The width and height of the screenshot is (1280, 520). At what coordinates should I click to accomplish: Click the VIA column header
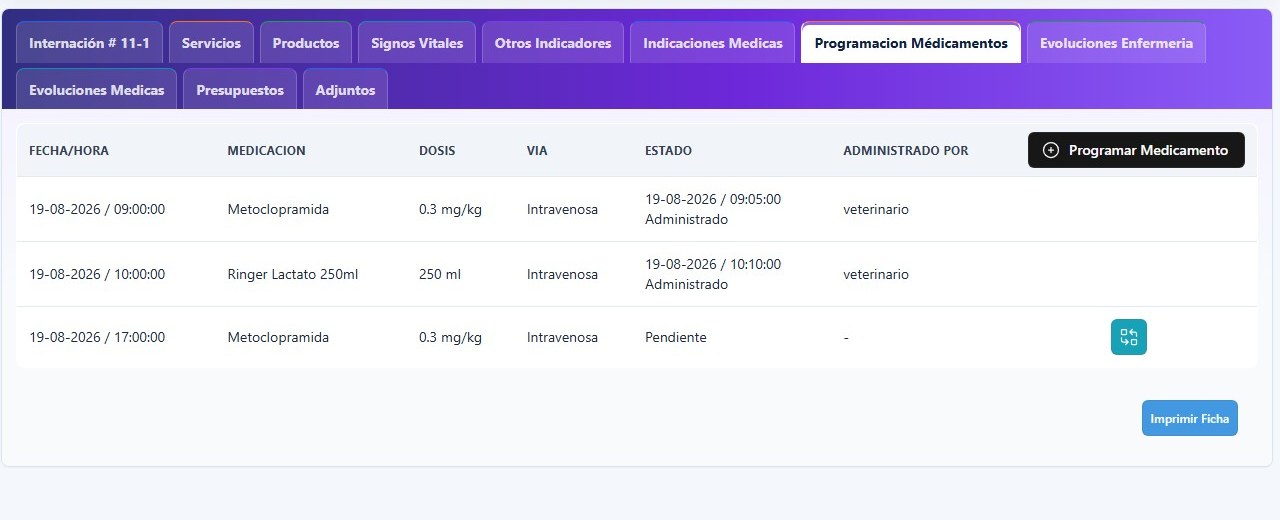coord(537,151)
